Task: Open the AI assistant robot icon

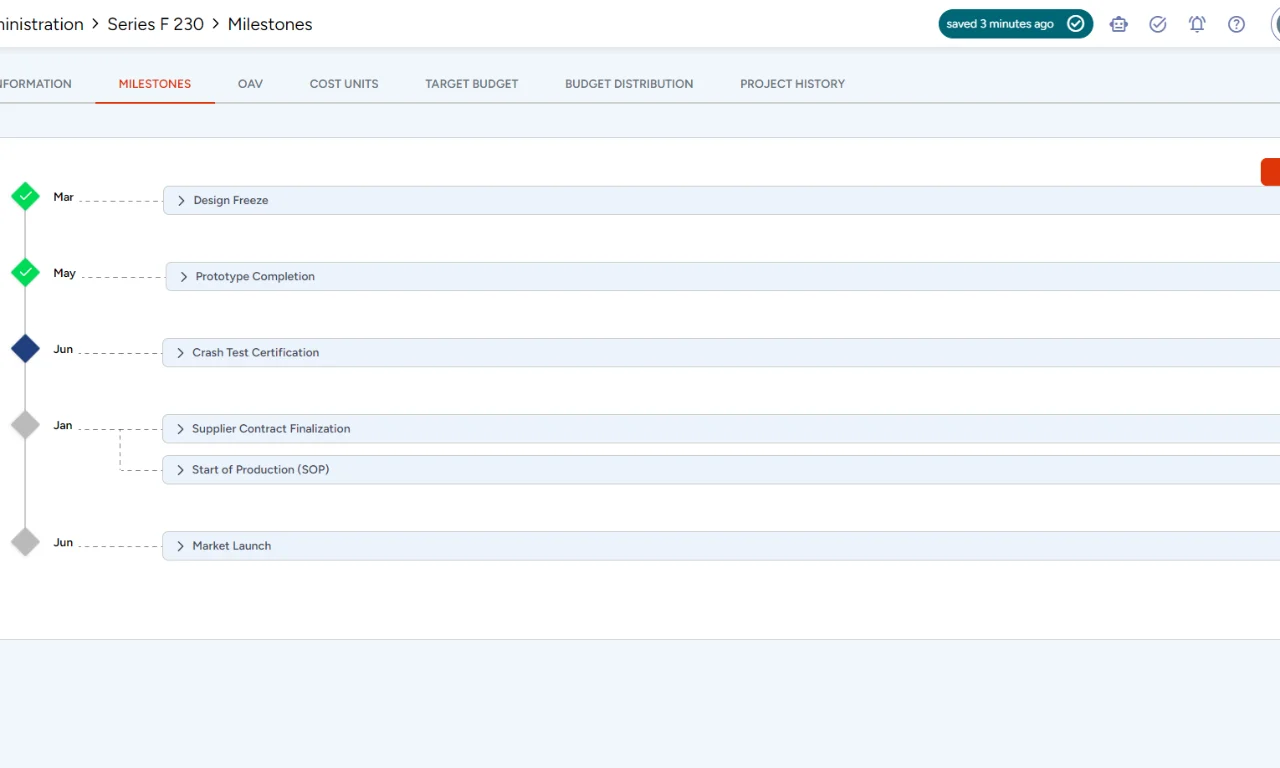Action: click(x=1118, y=24)
